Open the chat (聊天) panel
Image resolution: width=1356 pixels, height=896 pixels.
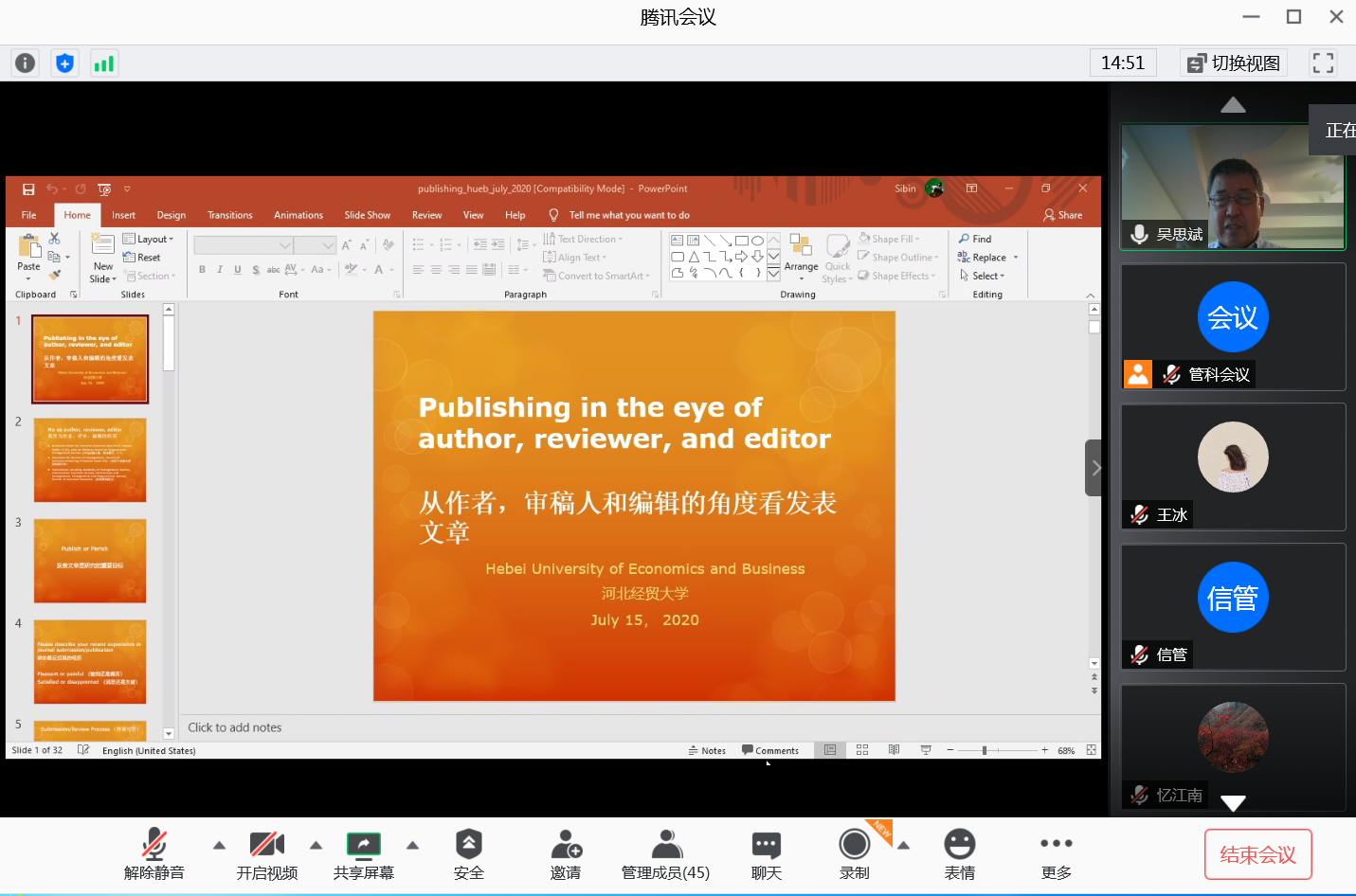click(766, 845)
